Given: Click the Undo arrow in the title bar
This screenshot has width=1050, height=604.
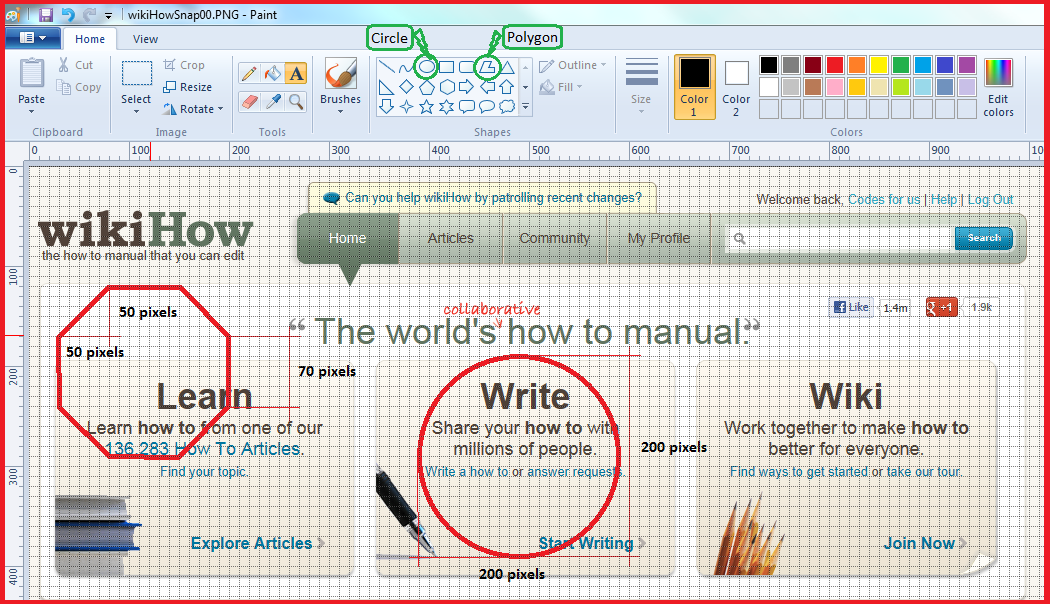Looking at the screenshot, I should (68, 14).
